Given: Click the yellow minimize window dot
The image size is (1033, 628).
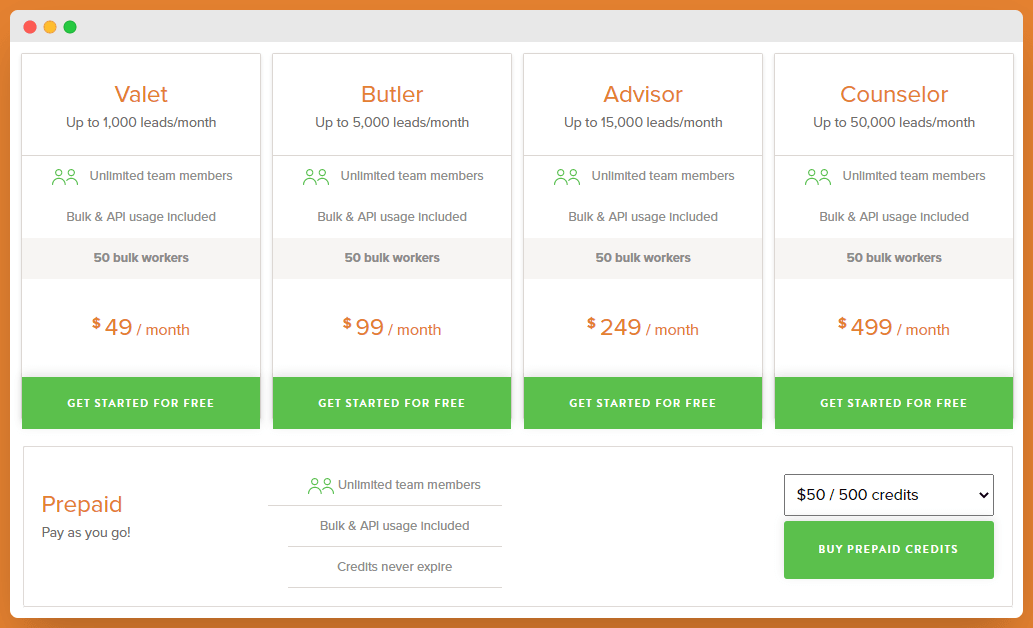Looking at the screenshot, I should point(50,27).
